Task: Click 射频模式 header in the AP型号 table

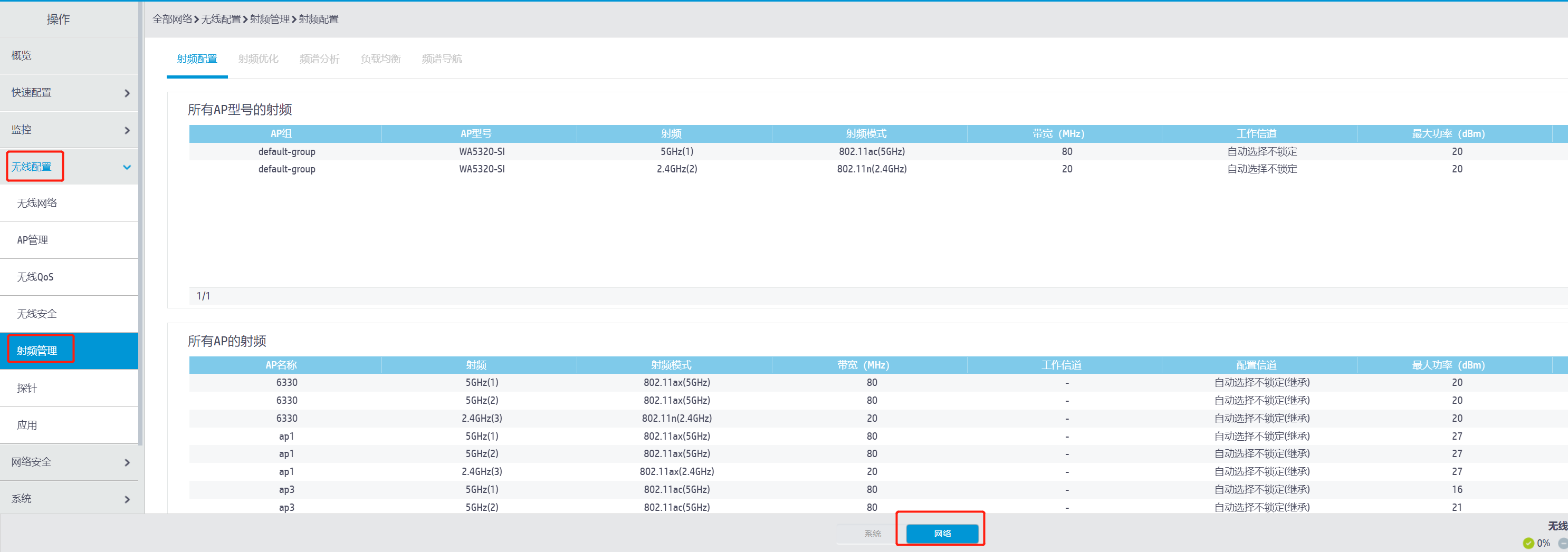Action: click(869, 134)
